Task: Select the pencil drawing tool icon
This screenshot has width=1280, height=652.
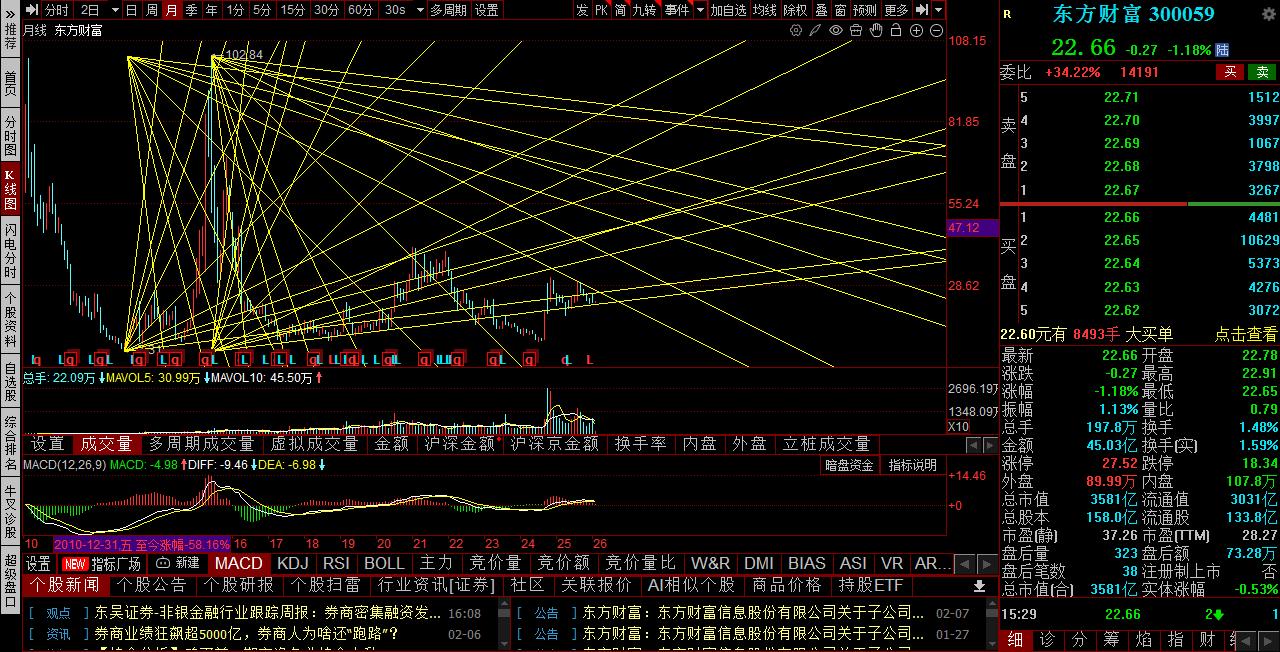Action: click(x=815, y=30)
